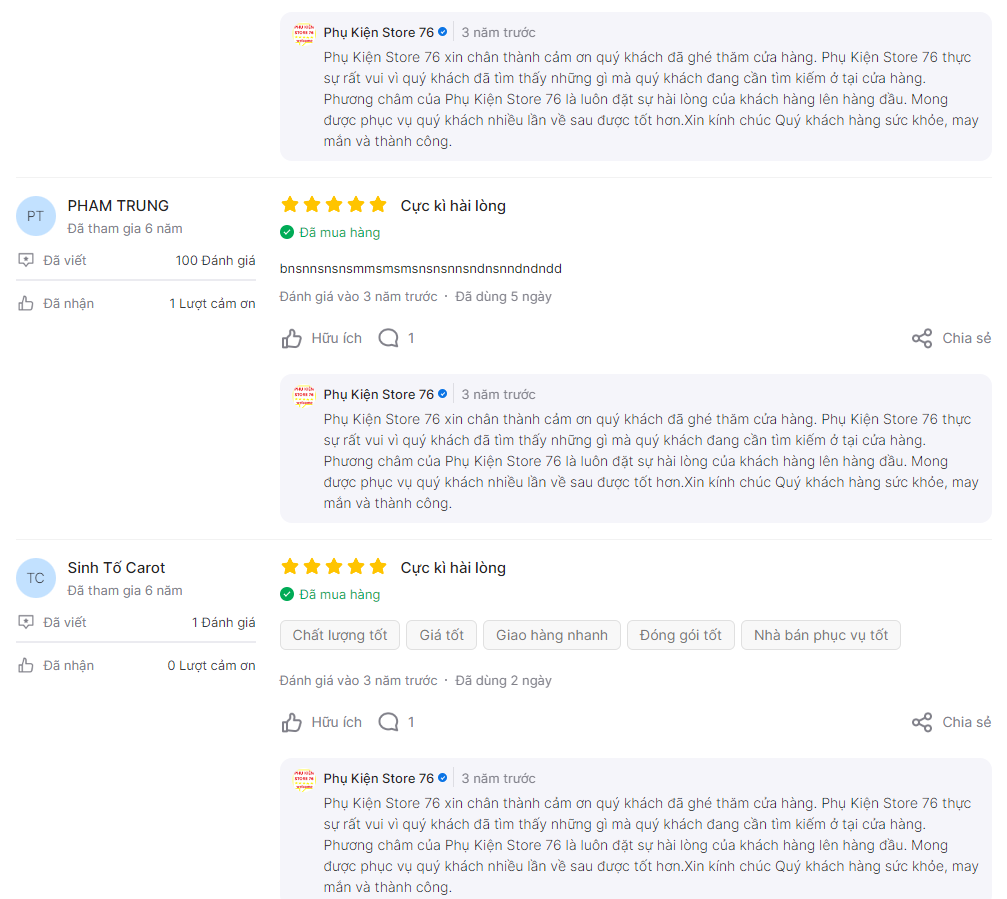This screenshot has width=1007, height=899.
Task: Open comments bubble on PHAM TRUNG's review
Action: point(389,338)
